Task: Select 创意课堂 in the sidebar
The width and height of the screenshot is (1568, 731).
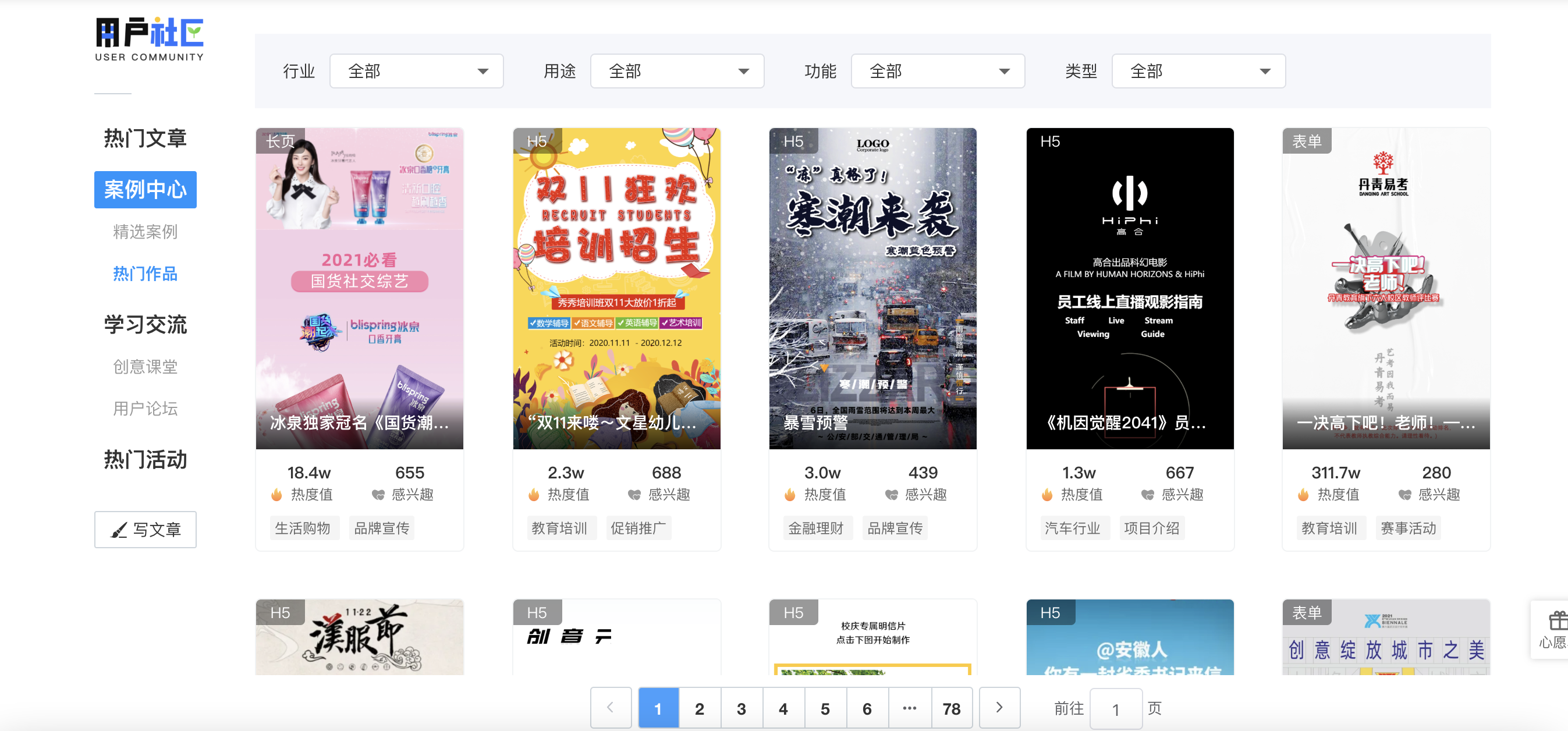Action: (x=145, y=367)
